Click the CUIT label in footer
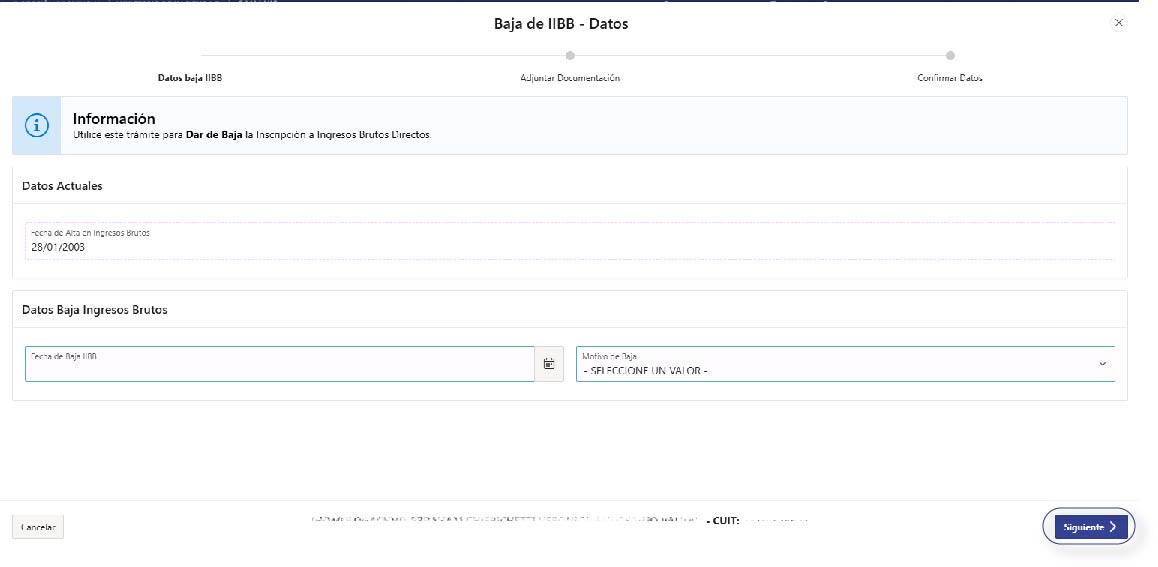 725,521
